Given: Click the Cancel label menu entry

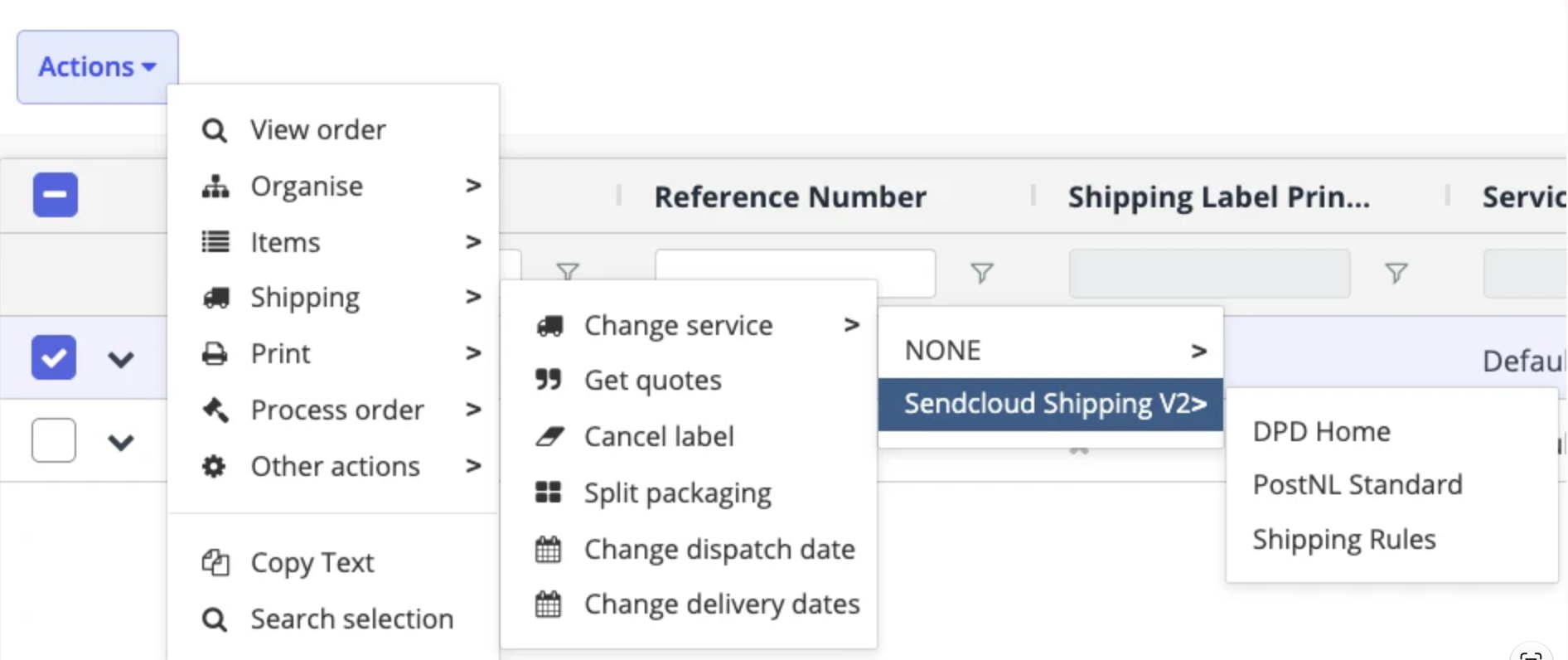Looking at the screenshot, I should (x=689, y=436).
